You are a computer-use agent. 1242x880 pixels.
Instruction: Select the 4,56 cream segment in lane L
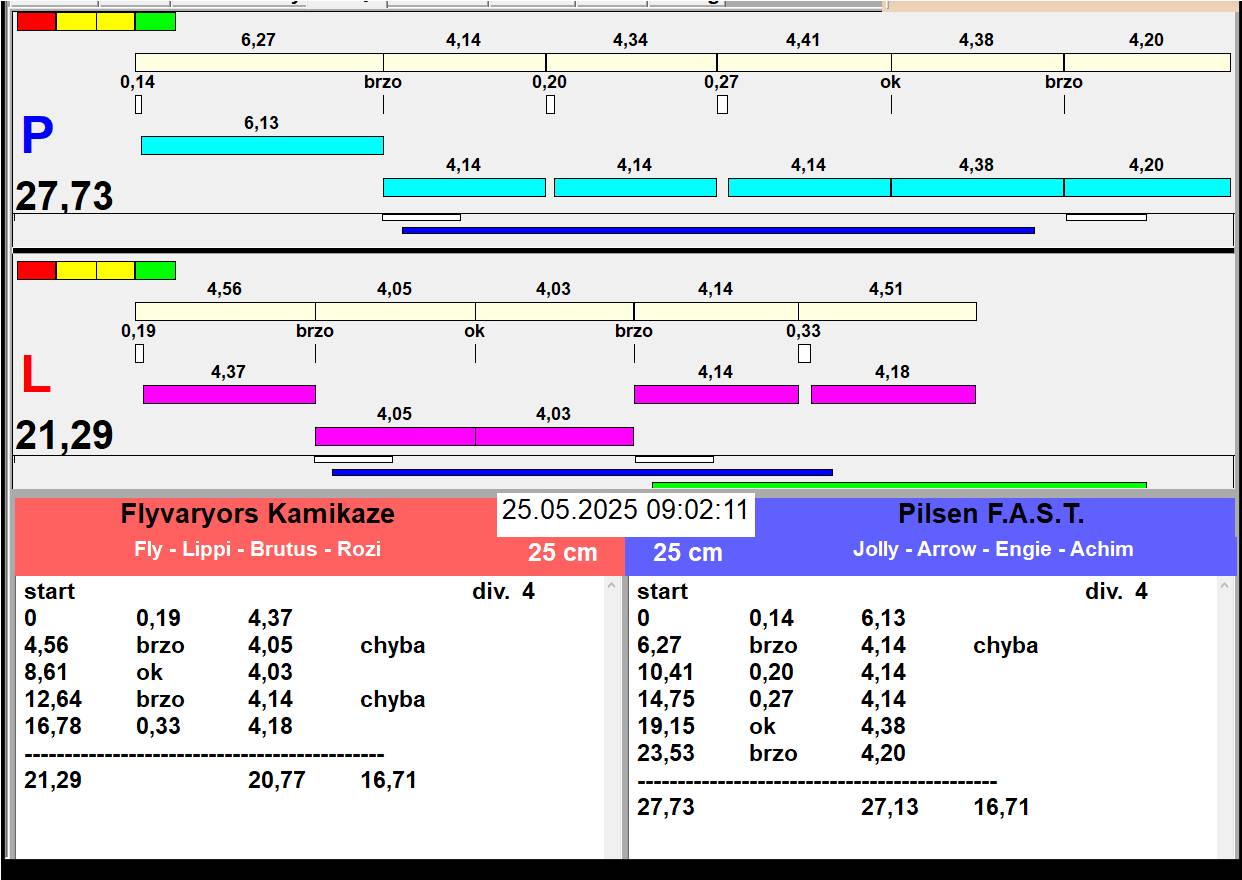(225, 312)
